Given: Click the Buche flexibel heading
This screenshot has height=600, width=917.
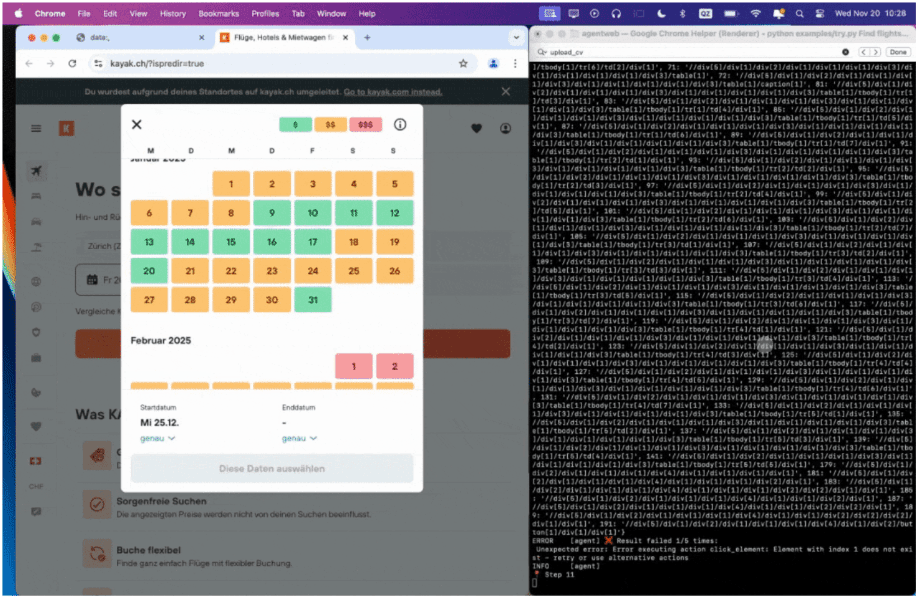Looking at the screenshot, I should click(x=149, y=551).
